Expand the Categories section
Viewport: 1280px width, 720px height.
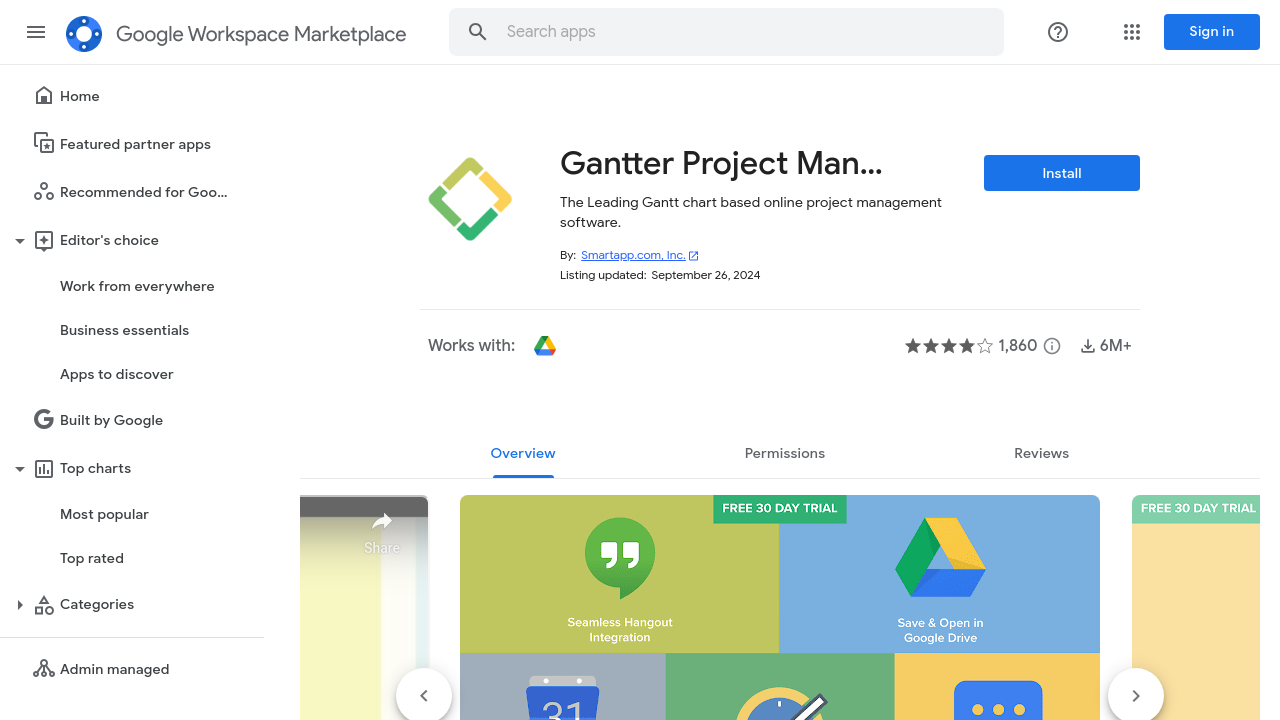tap(20, 604)
